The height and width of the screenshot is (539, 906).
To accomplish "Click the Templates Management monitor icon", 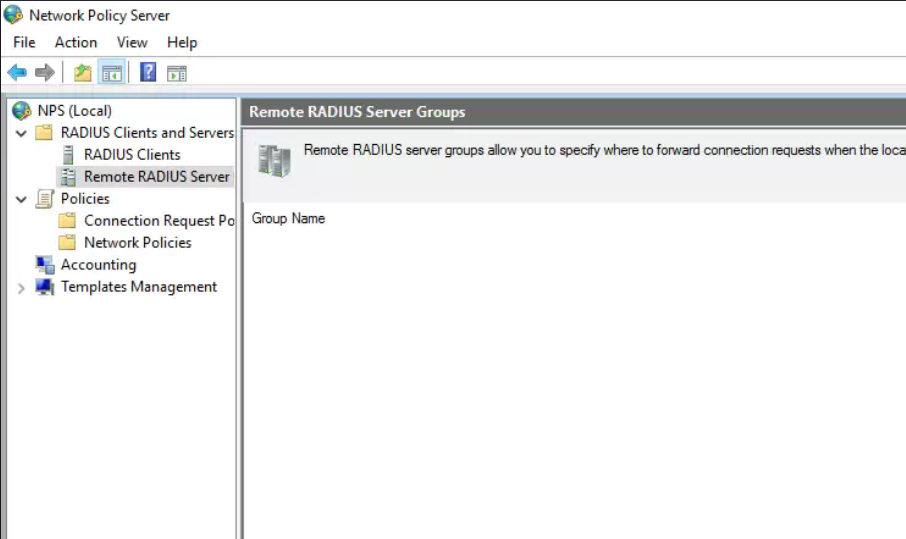I will tap(44, 287).
